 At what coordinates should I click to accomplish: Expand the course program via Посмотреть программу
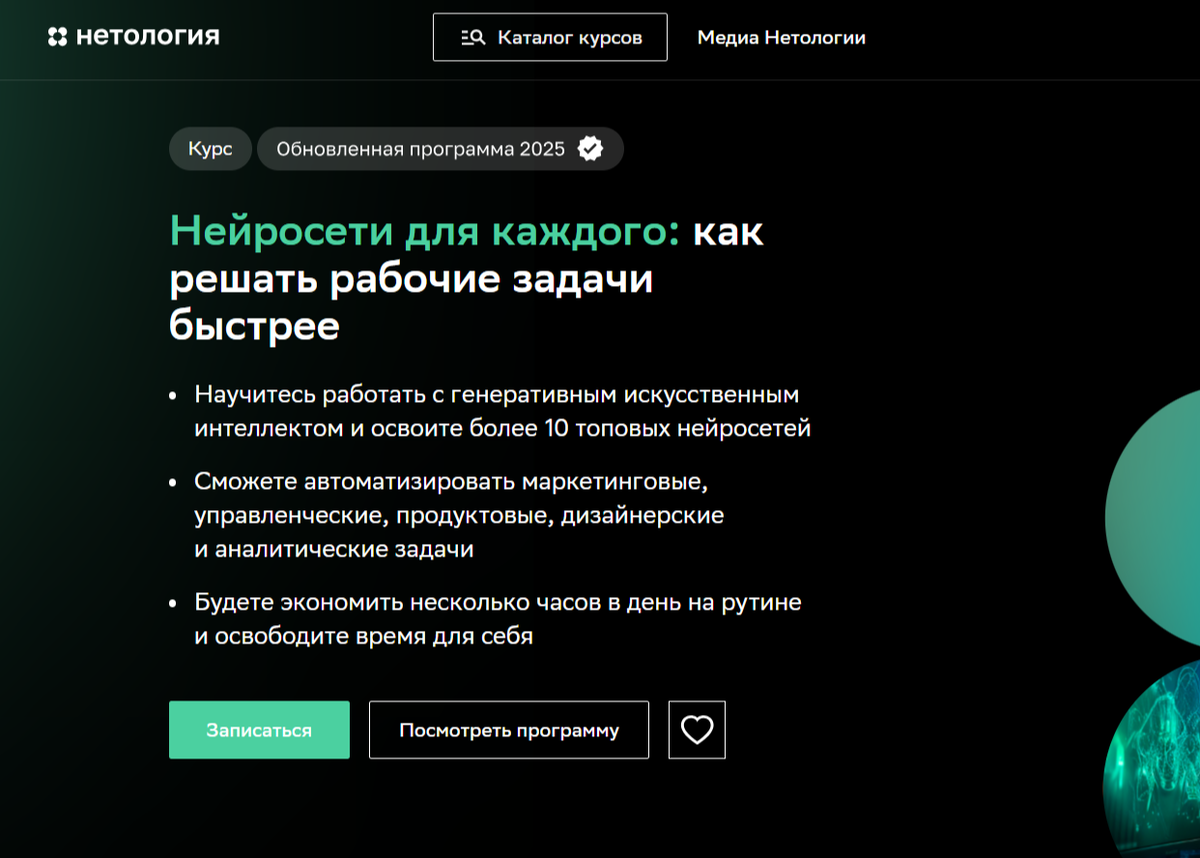(x=508, y=730)
